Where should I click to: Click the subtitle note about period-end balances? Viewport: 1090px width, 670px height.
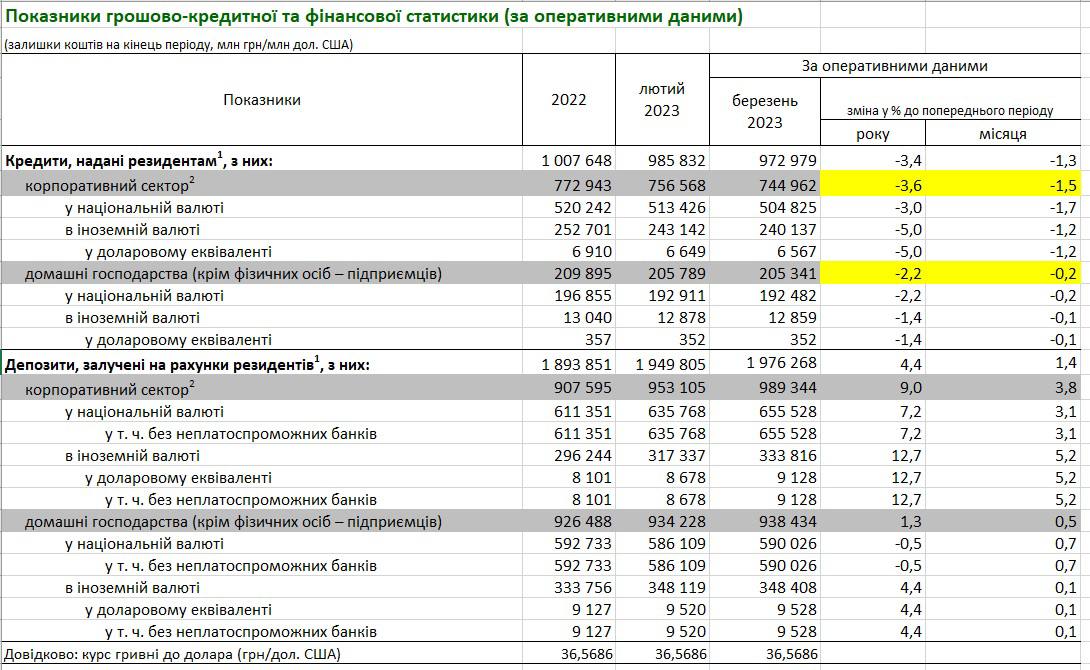tap(178, 45)
